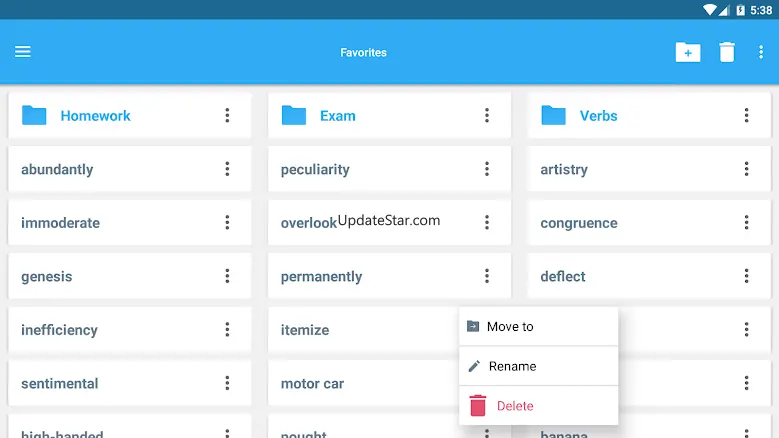This screenshot has width=779, height=438.
Task: Select 'Move to' in the context menu
Action: (x=510, y=327)
